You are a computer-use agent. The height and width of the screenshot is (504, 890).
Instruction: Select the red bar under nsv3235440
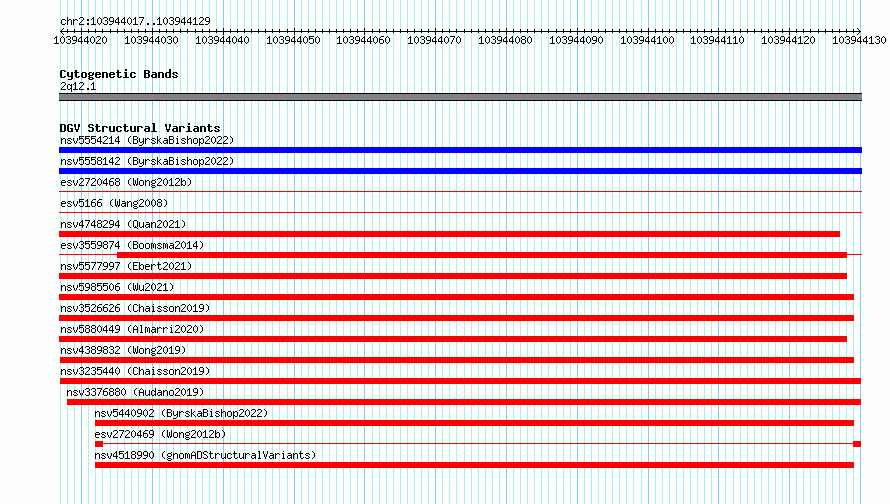coord(460,381)
